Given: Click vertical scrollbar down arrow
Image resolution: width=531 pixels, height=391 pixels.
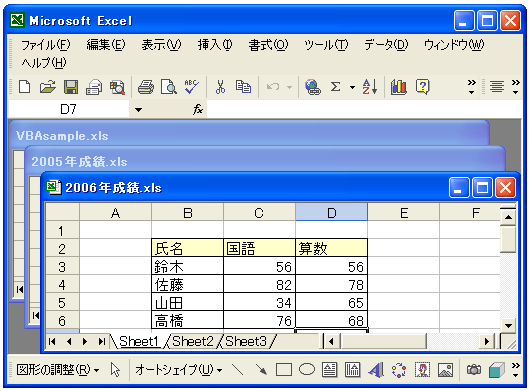Looking at the screenshot, I should [508, 326].
